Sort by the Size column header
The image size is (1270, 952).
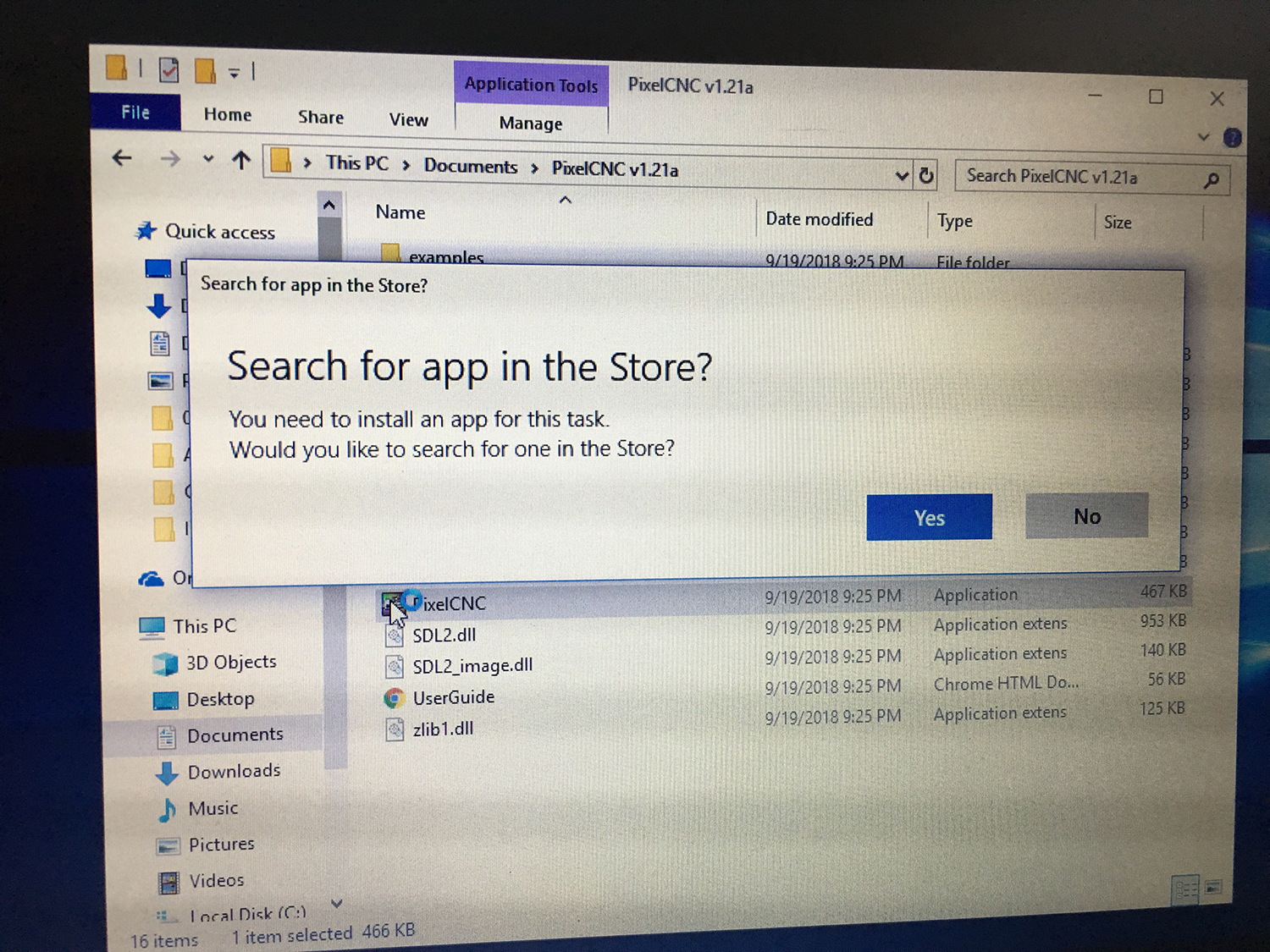(1118, 222)
